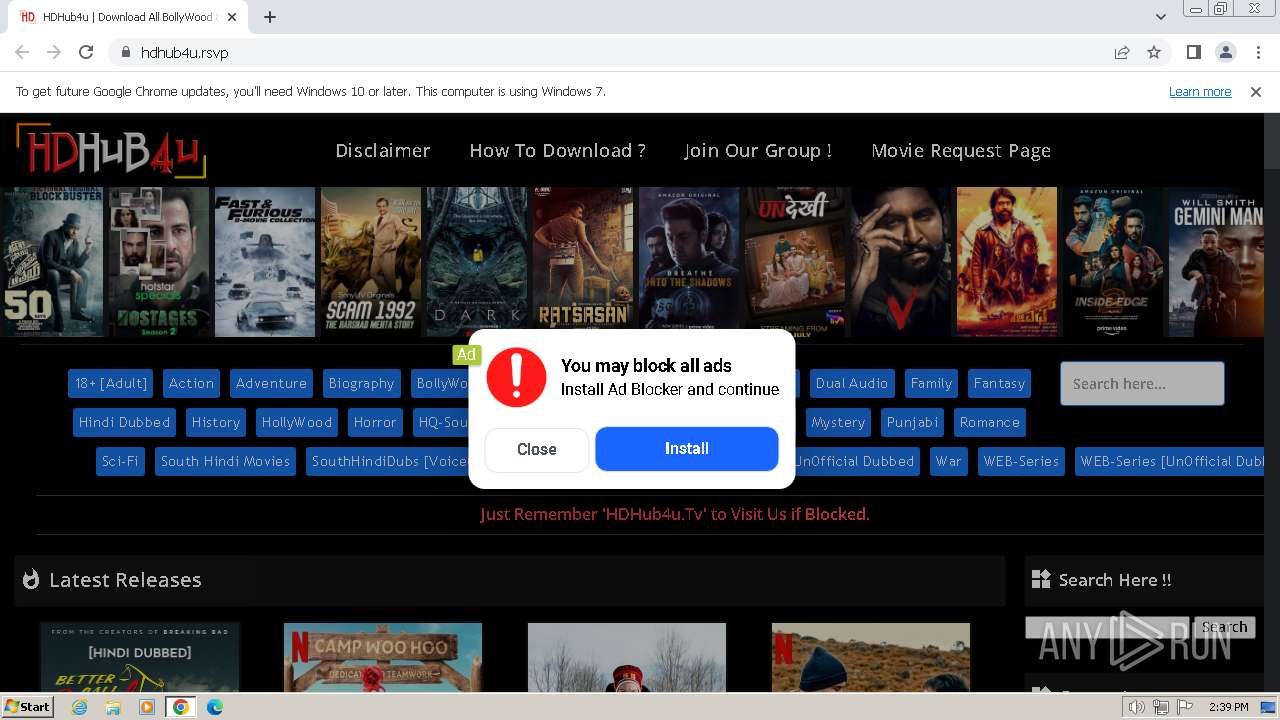The image size is (1280, 720).
Task: Click the Search here... input field
Action: (1142, 384)
